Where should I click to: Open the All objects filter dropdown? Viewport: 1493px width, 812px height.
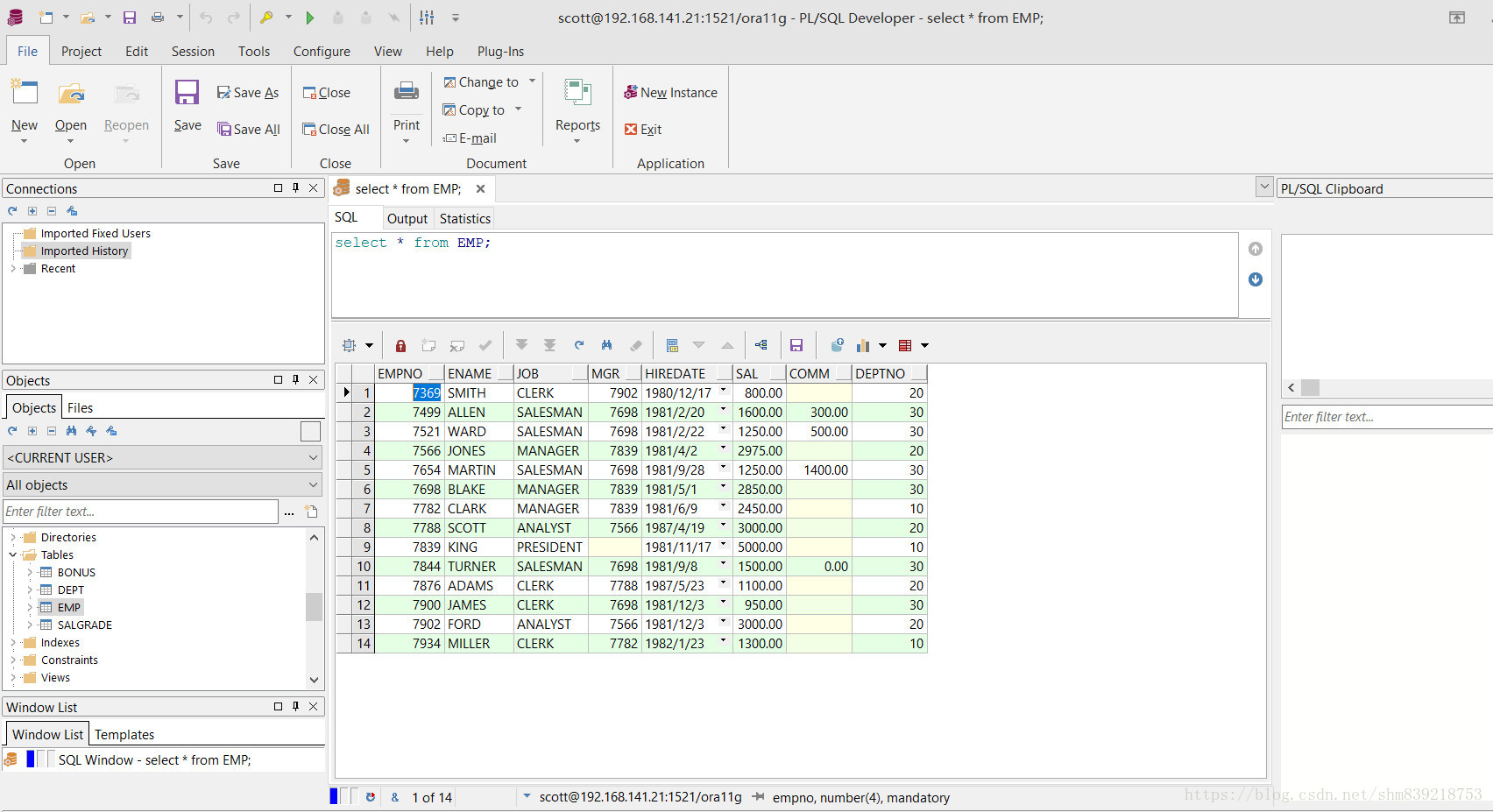tap(163, 485)
